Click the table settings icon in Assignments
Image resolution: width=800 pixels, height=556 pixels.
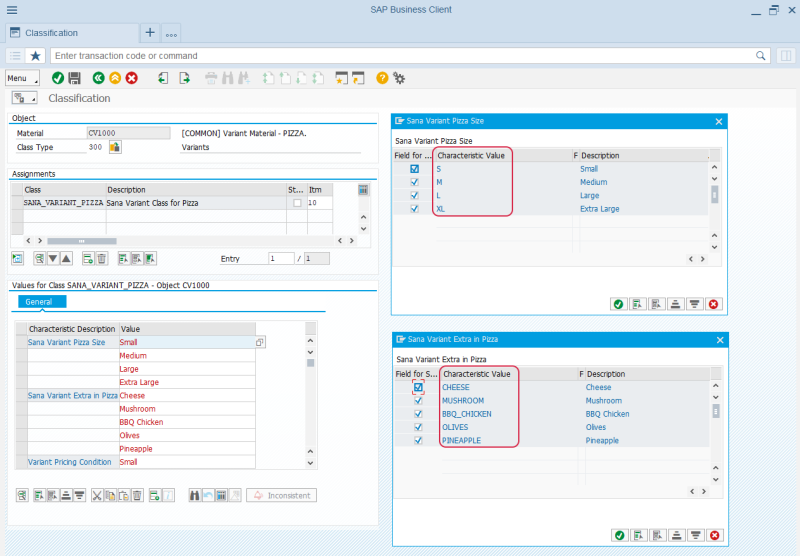363,190
